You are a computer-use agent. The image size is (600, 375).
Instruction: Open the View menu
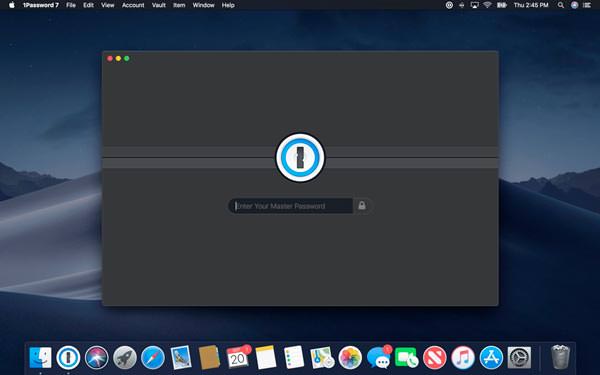click(108, 5)
